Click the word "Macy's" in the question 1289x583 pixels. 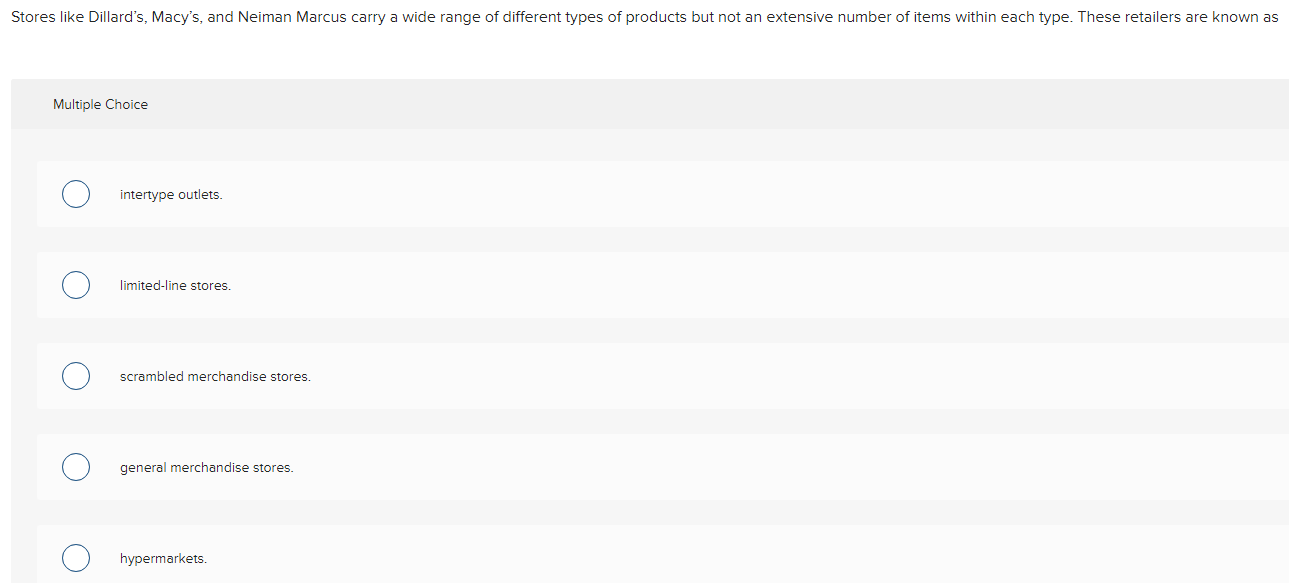tap(177, 18)
